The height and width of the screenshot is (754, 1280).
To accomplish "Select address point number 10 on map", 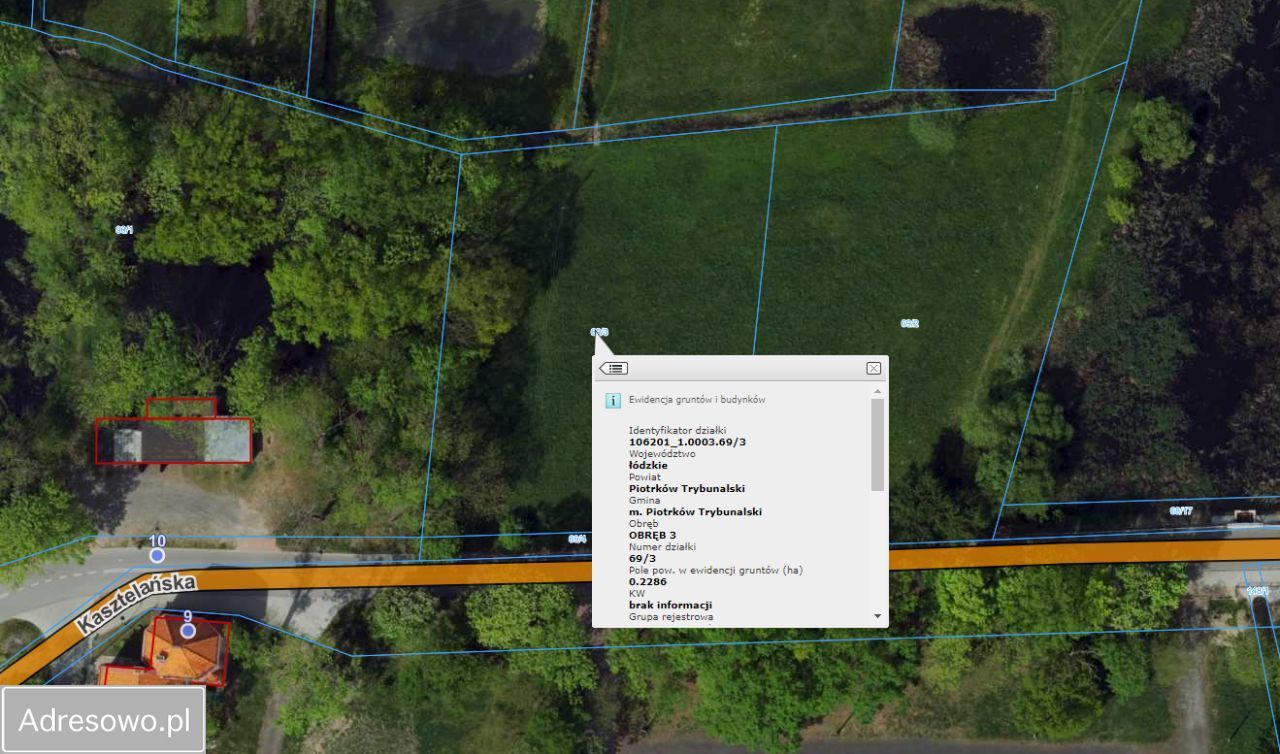I will click(157, 554).
